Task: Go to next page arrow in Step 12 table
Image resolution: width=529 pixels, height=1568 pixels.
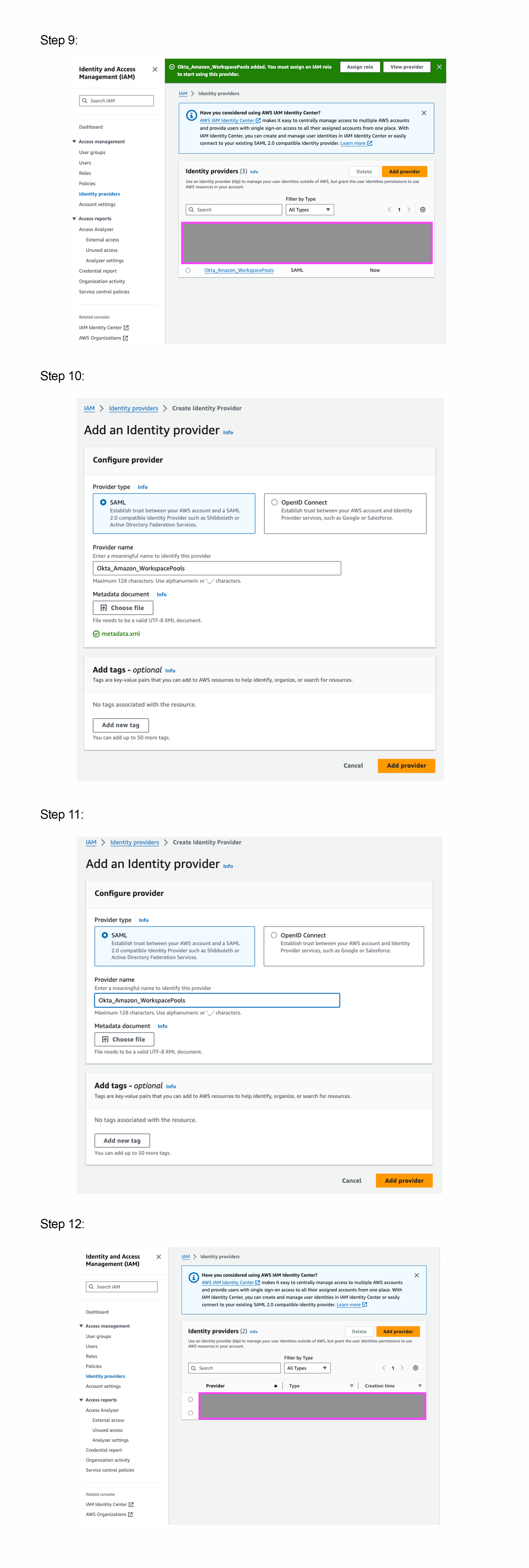Action: pyautogui.click(x=402, y=1368)
